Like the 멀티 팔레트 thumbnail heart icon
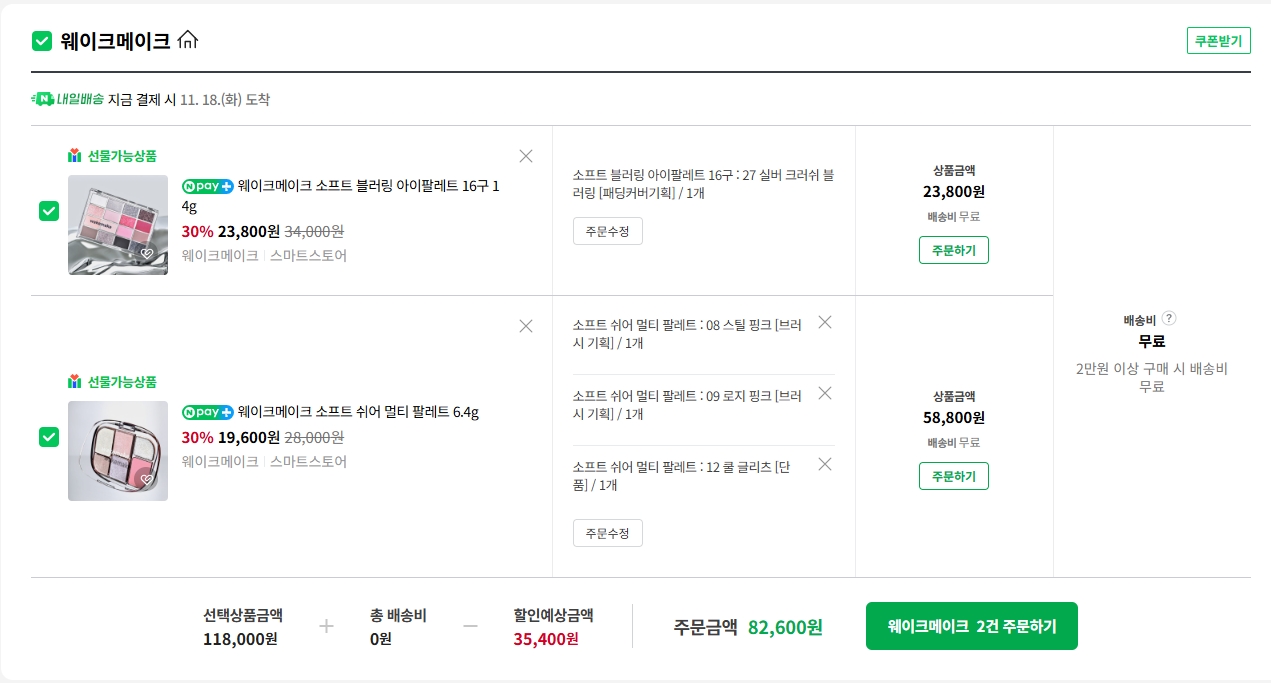The height and width of the screenshot is (683, 1271). click(147, 480)
